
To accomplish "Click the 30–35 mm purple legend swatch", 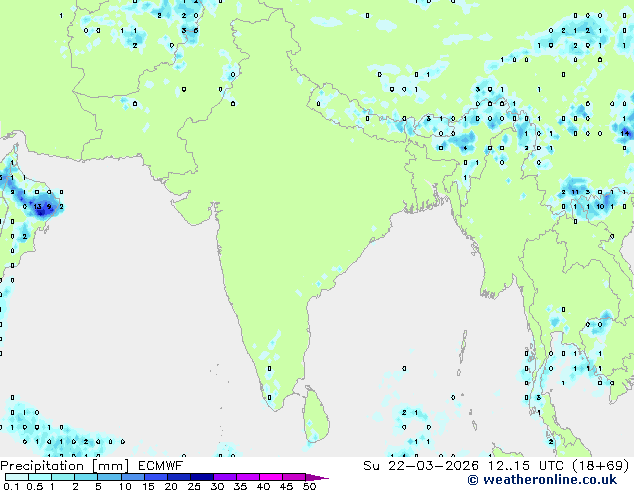I will point(224,477).
